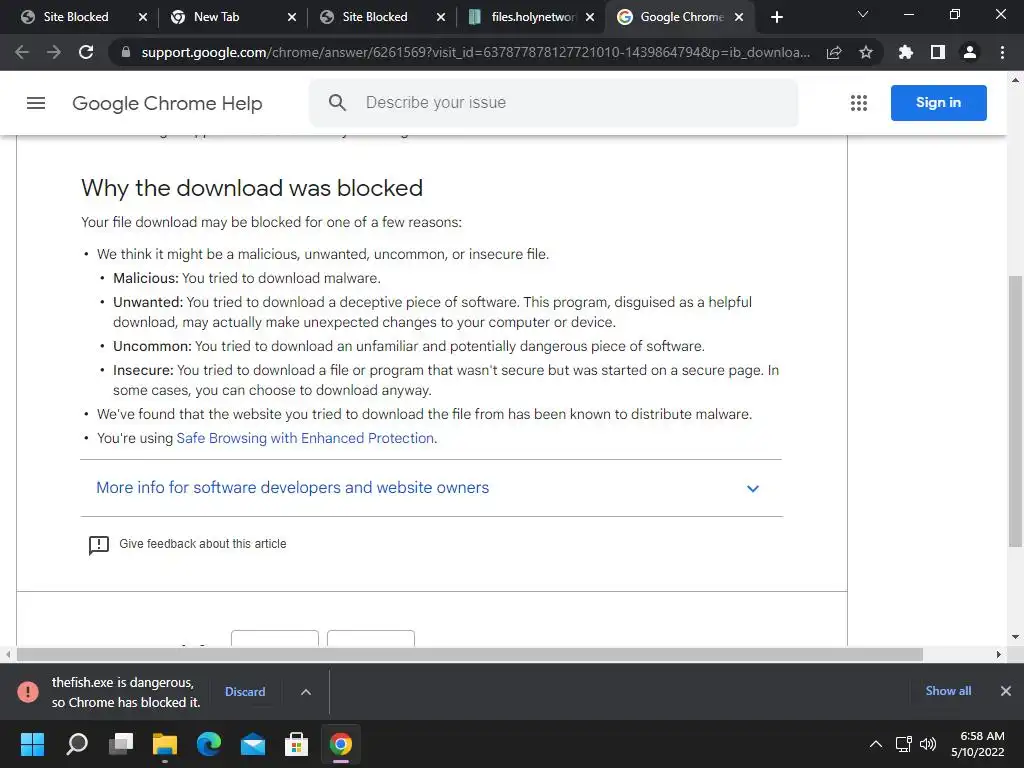Click the chevron beside More info section

pyautogui.click(x=752, y=488)
